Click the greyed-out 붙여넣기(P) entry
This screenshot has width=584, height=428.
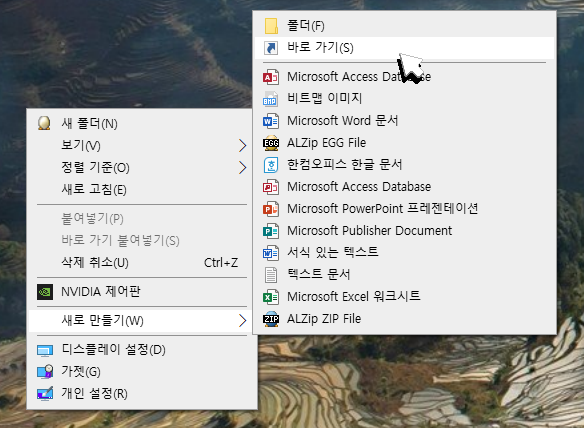point(139,219)
